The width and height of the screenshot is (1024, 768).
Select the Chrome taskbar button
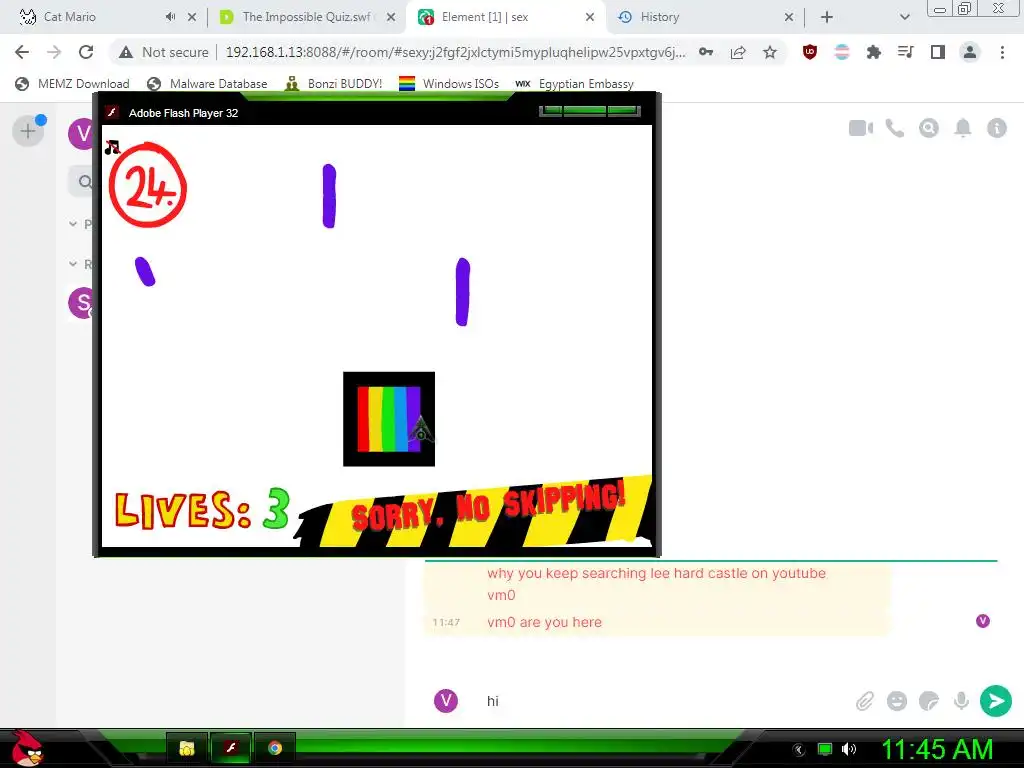(x=275, y=748)
